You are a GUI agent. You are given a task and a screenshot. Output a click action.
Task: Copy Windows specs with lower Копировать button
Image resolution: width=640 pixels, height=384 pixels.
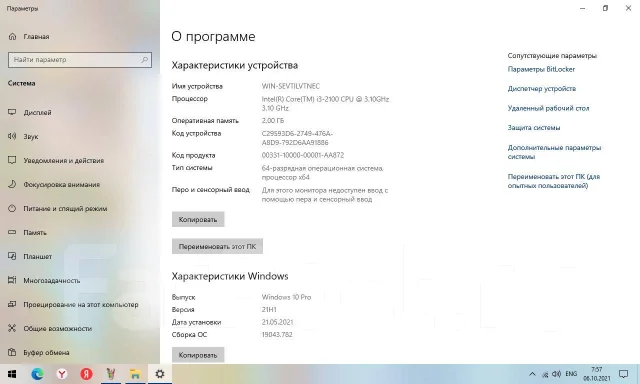[x=198, y=355]
